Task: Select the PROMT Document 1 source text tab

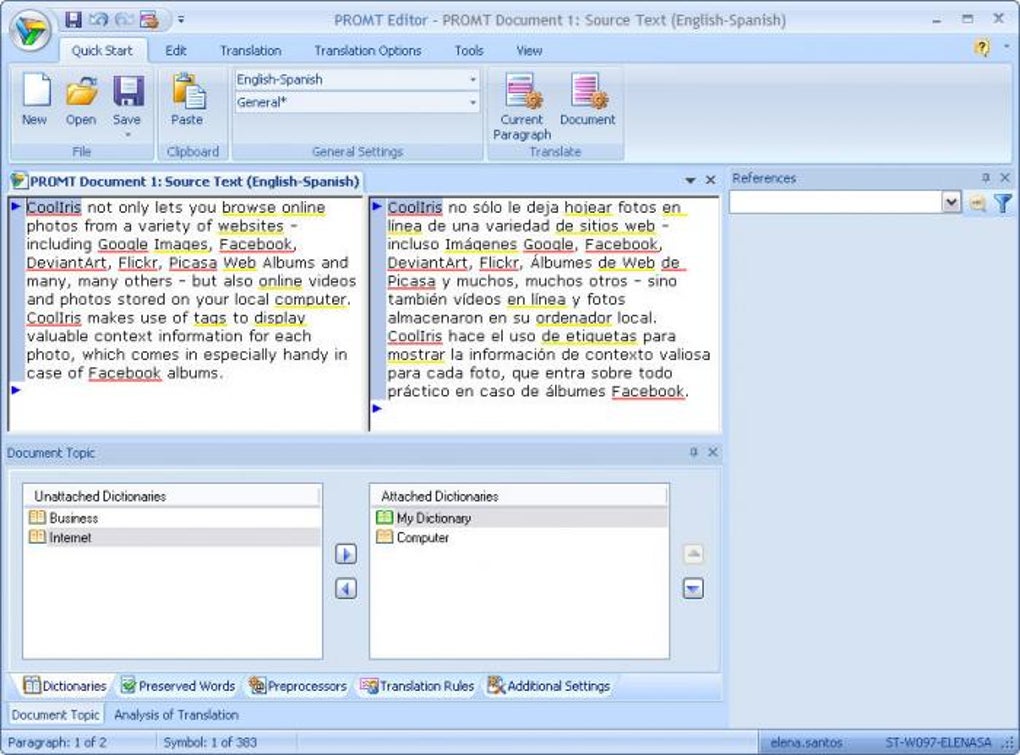Action: [186, 181]
